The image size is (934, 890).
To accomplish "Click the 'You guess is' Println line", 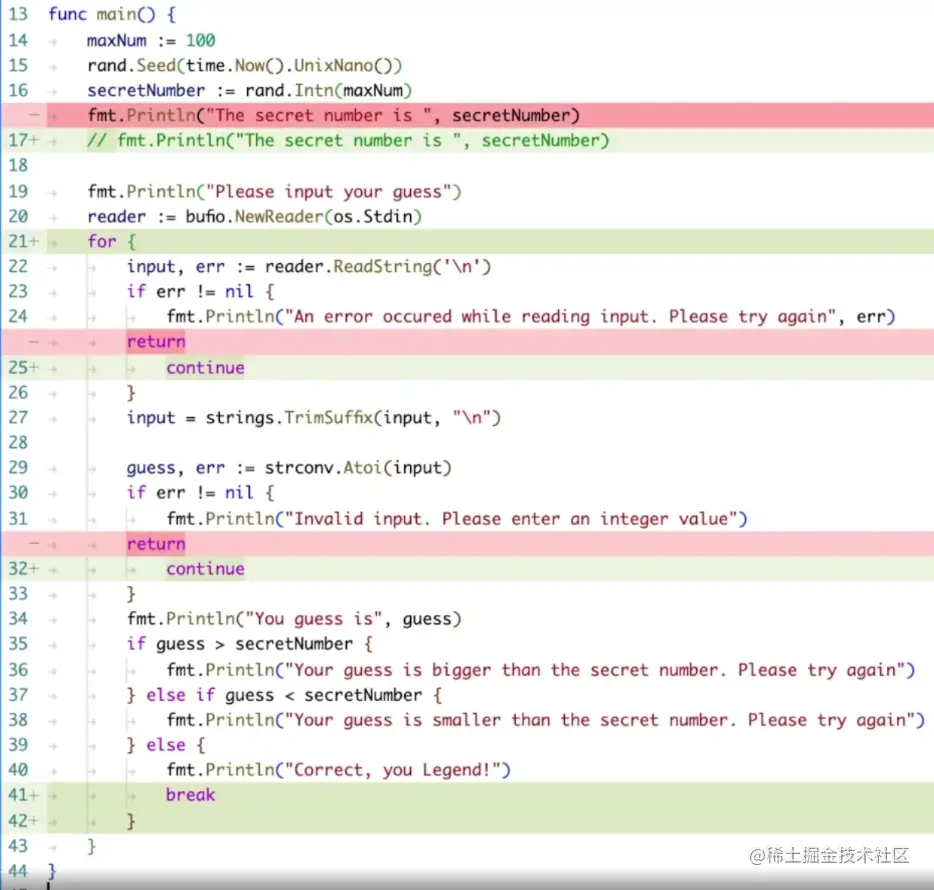I will click(x=294, y=620).
